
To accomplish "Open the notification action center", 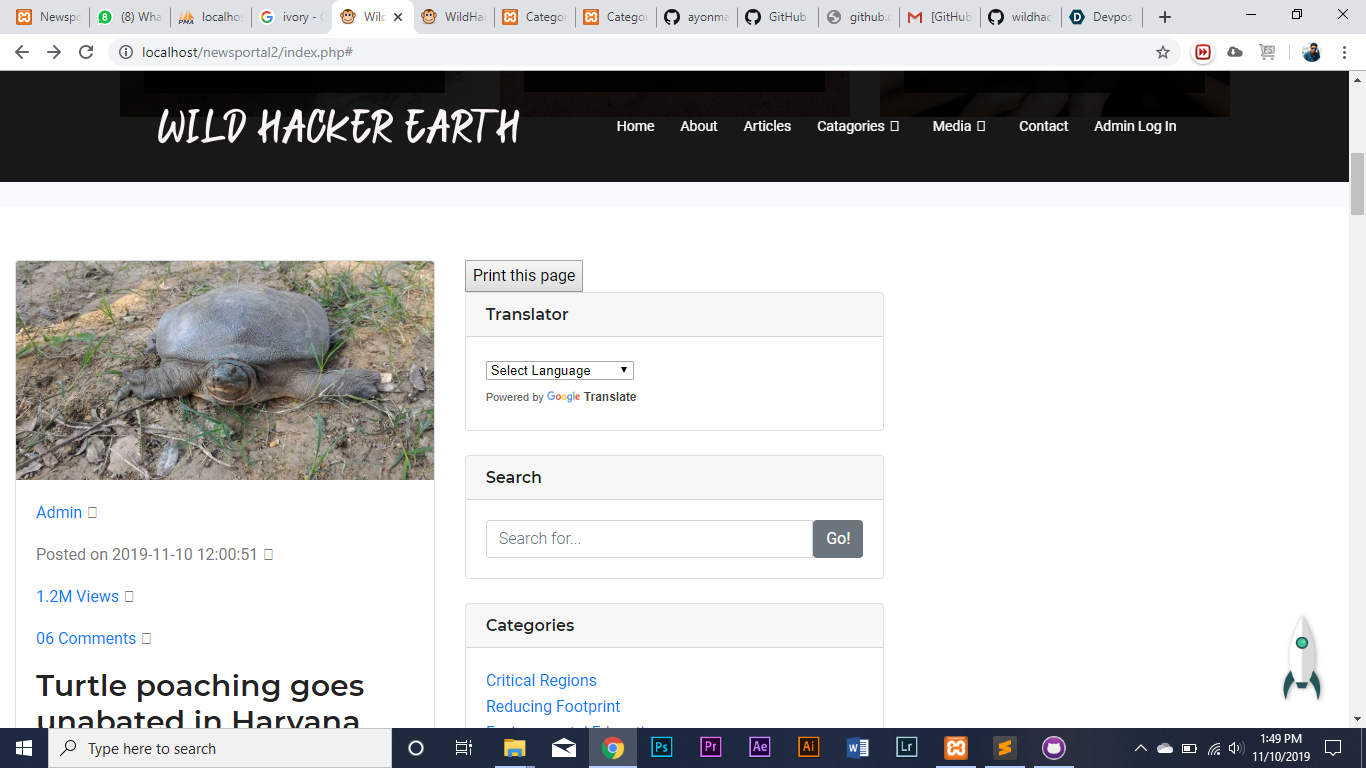I will [x=1333, y=748].
